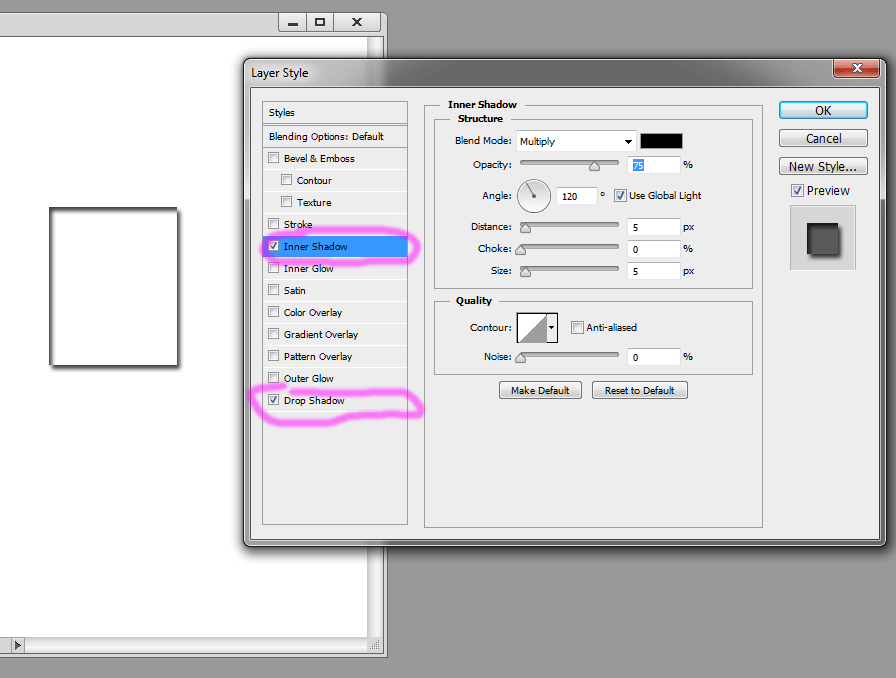Viewport: 896px width, 678px height.
Task: Enable the Stroke checkbox
Action: click(274, 224)
